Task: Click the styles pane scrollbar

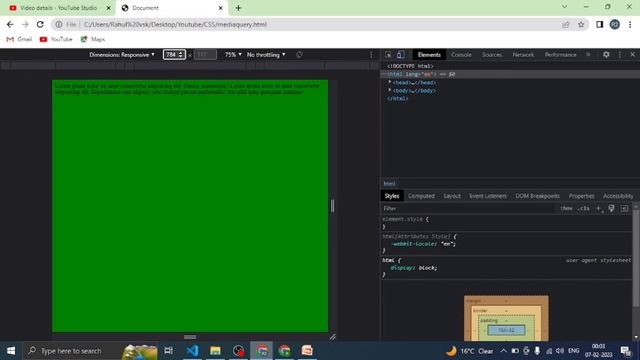Action: pos(636,259)
